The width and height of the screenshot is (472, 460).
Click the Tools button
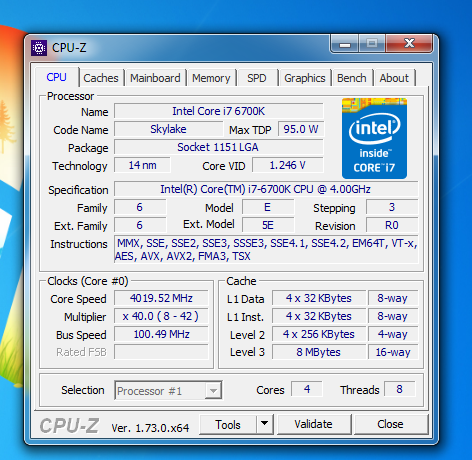coord(228,425)
